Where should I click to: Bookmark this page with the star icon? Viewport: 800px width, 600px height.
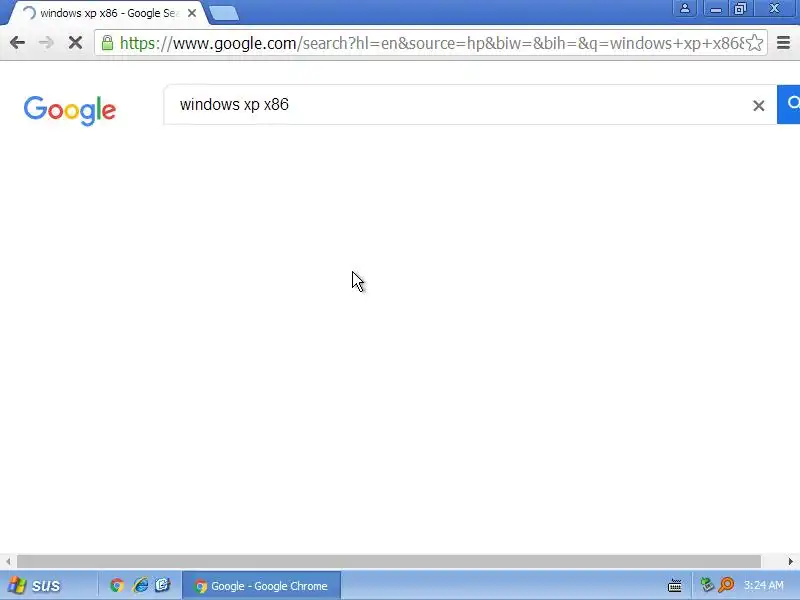click(x=755, y=43)
